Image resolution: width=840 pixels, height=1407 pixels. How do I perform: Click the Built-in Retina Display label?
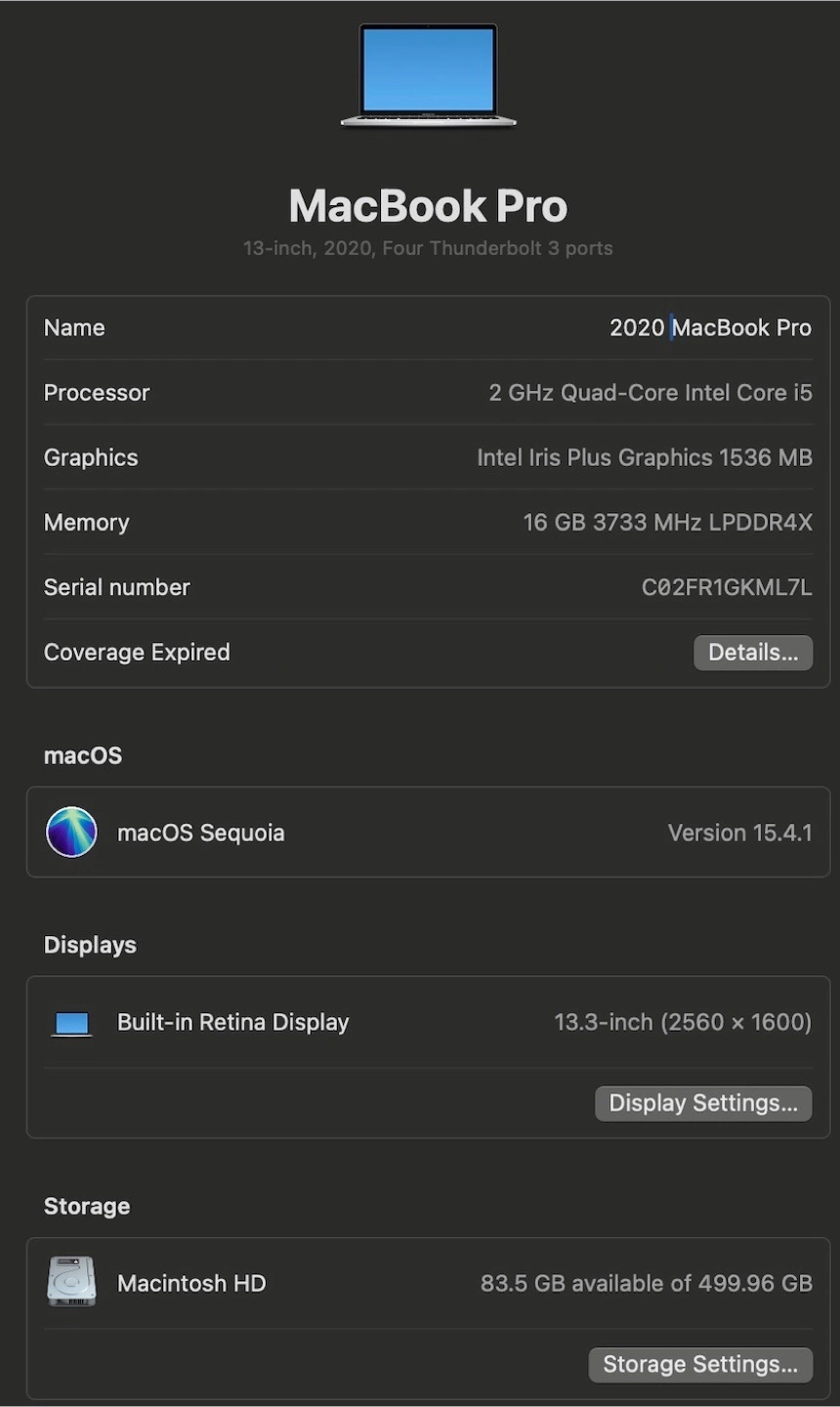pyautogui.click(x=232, y=1022)
